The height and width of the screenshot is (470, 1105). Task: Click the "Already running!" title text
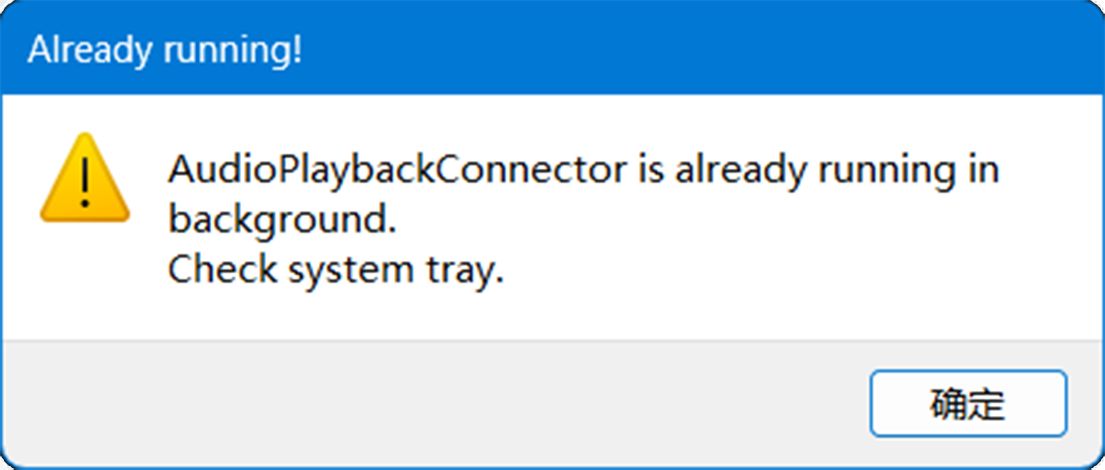point(165,50)
